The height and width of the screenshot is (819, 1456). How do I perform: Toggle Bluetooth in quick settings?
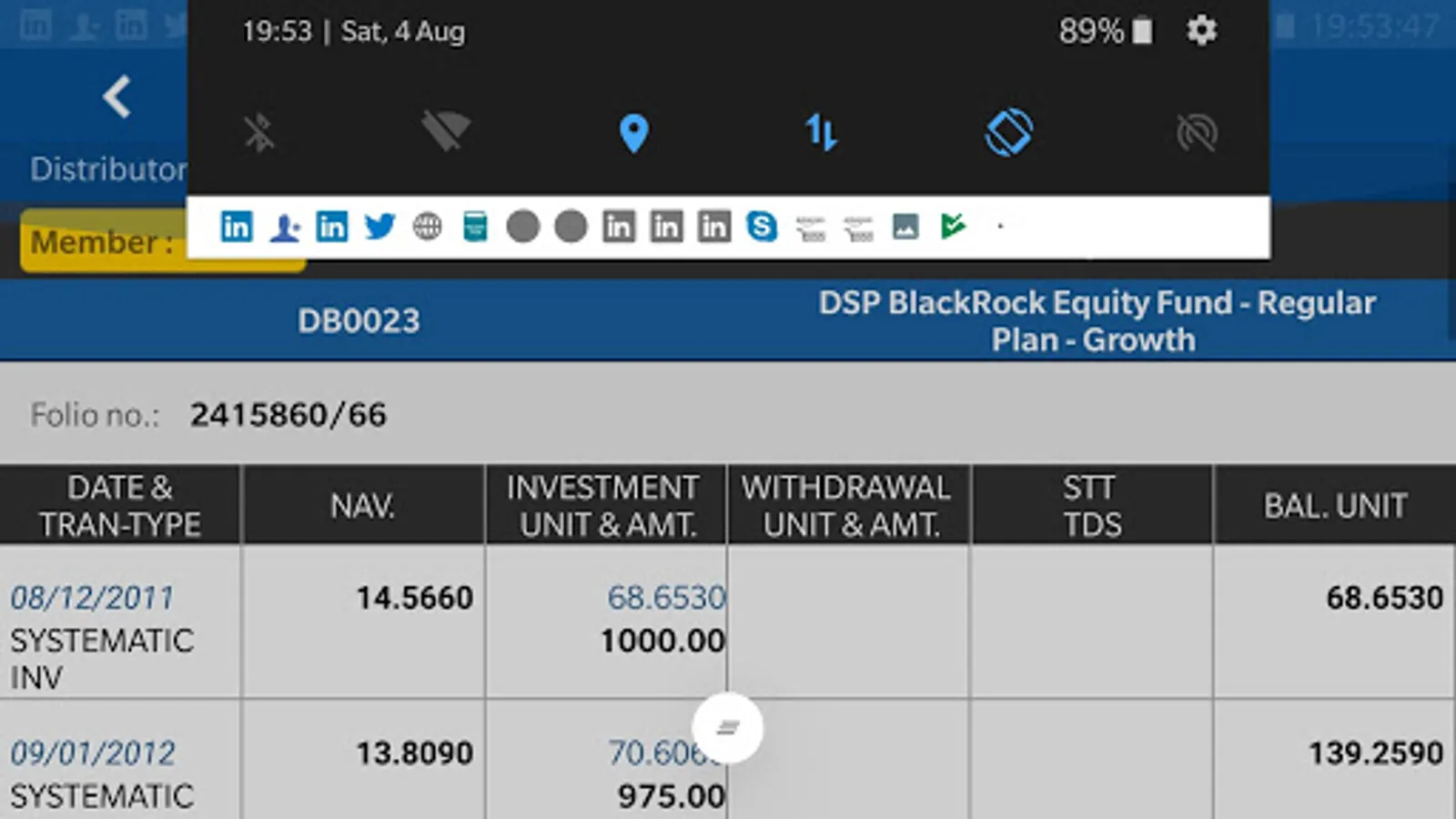coord(259,133)
